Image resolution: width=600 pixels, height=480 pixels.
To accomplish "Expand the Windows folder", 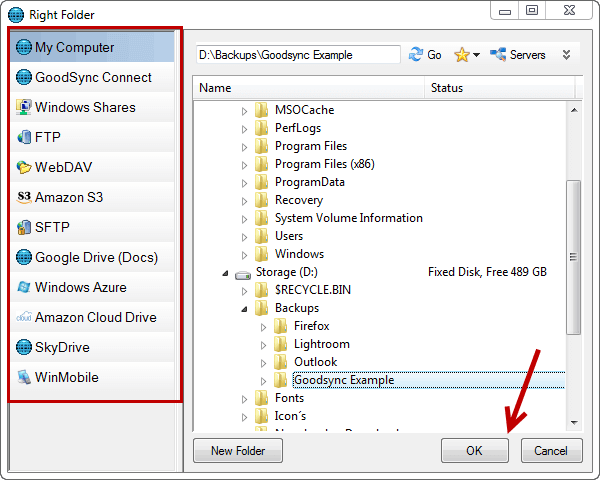I will [x=244, y=255].
